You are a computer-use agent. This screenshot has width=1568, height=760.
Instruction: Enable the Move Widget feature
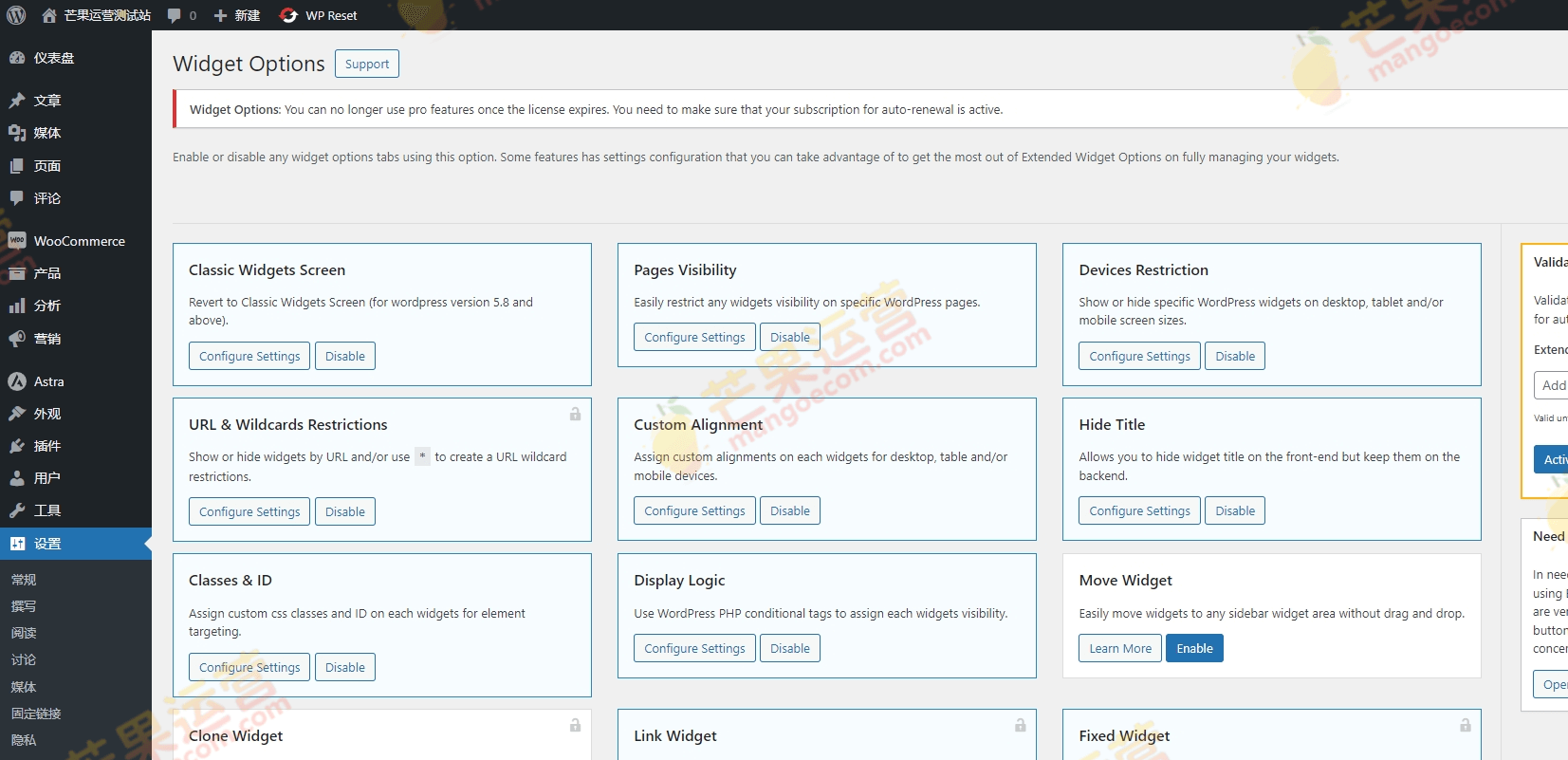click(x=1193, y=649)
